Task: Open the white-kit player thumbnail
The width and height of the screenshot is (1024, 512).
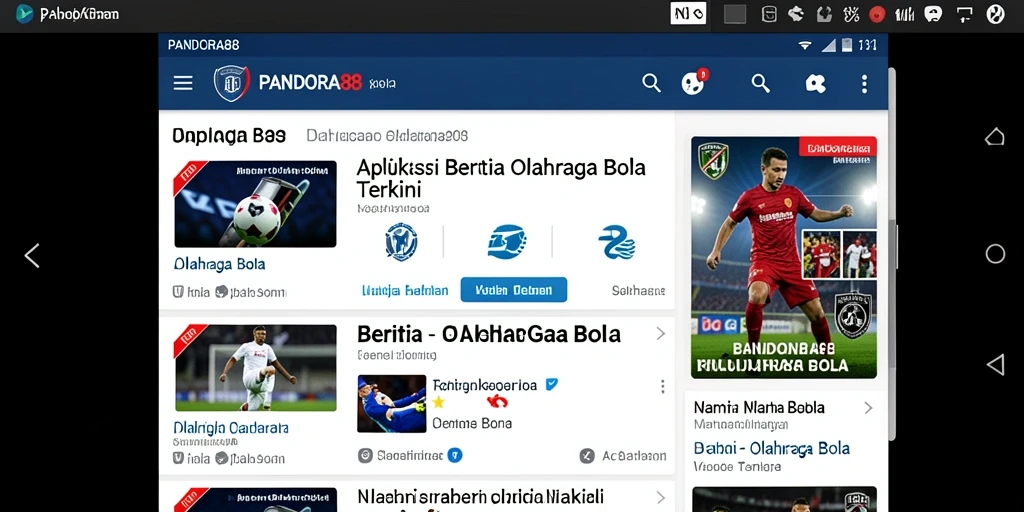Action: [255, 368]
